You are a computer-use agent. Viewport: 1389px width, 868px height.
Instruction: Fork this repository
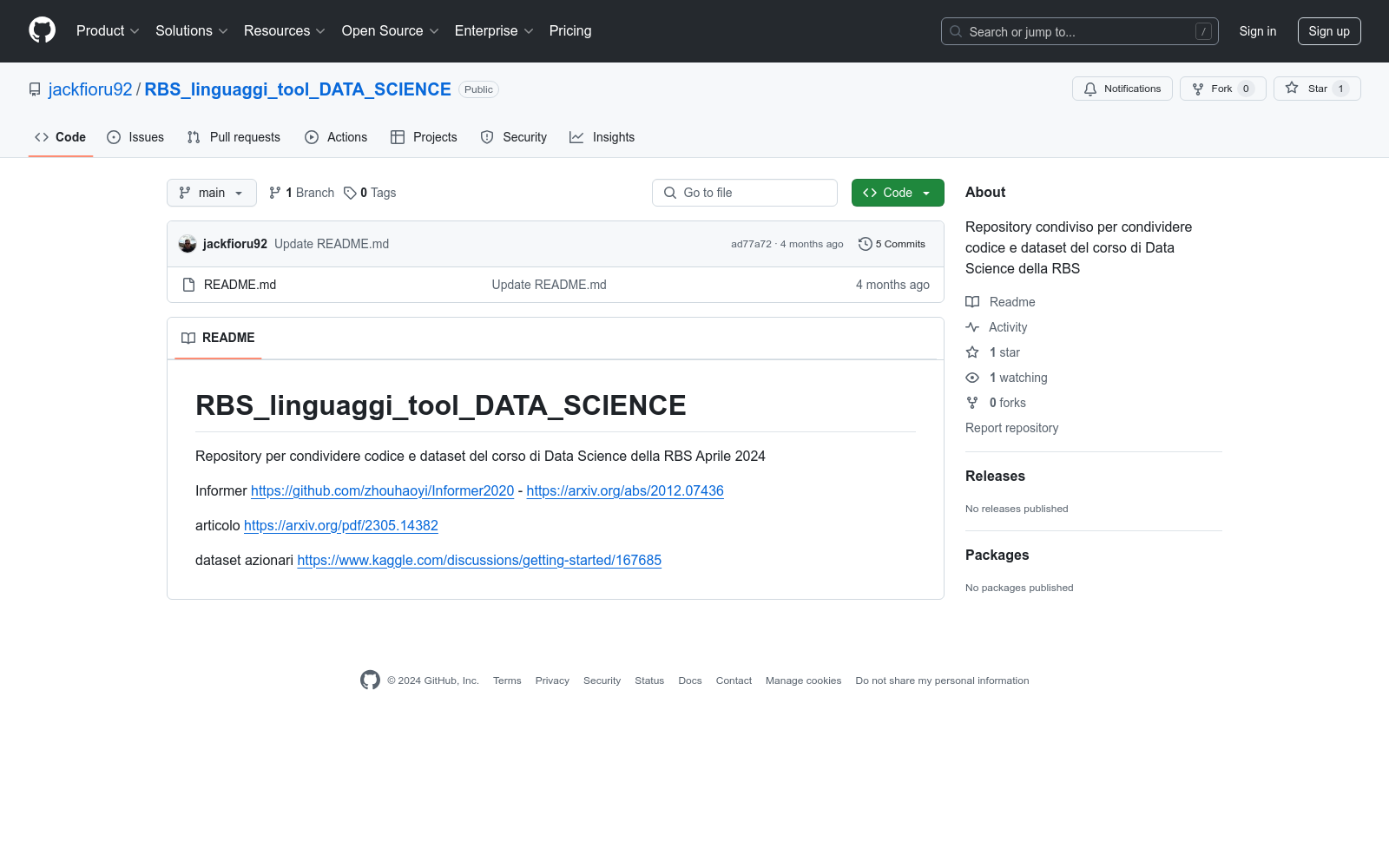1223,89
